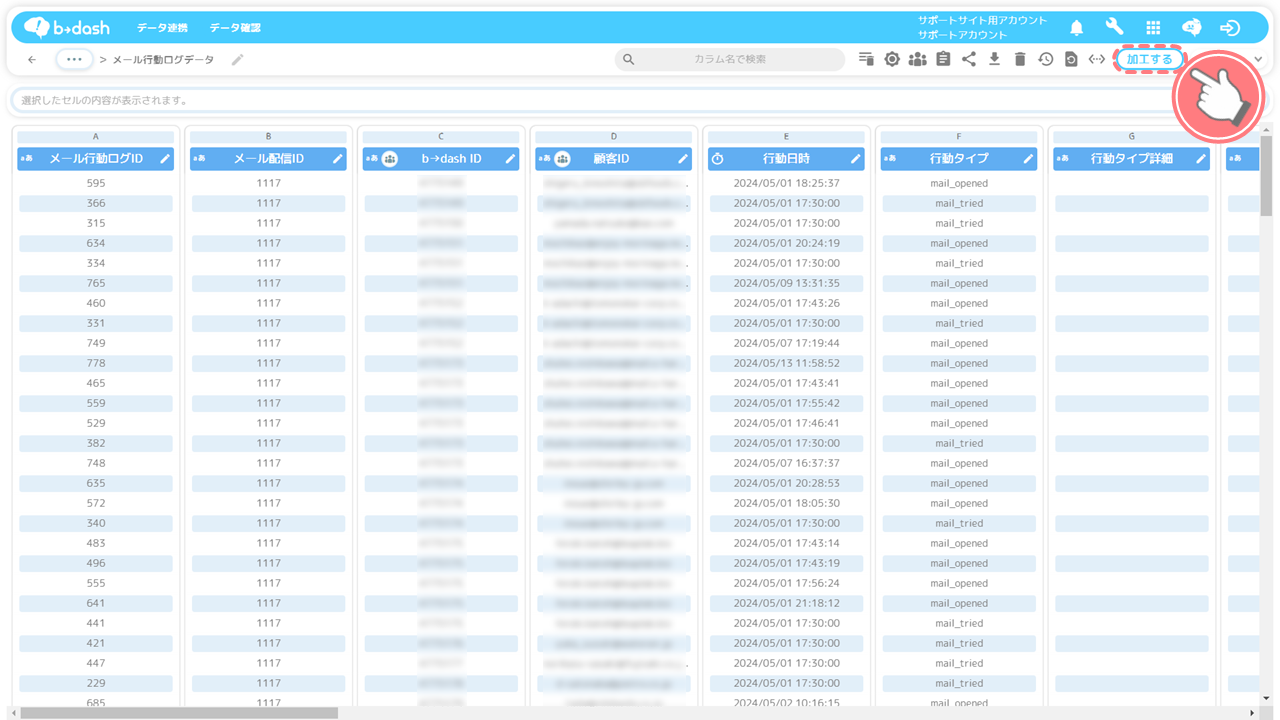Image resolution: width=1280 pixels, height=720 pixels.
Task: Edit the メール行動ログID column with its pencil
Action: point(165,158)
